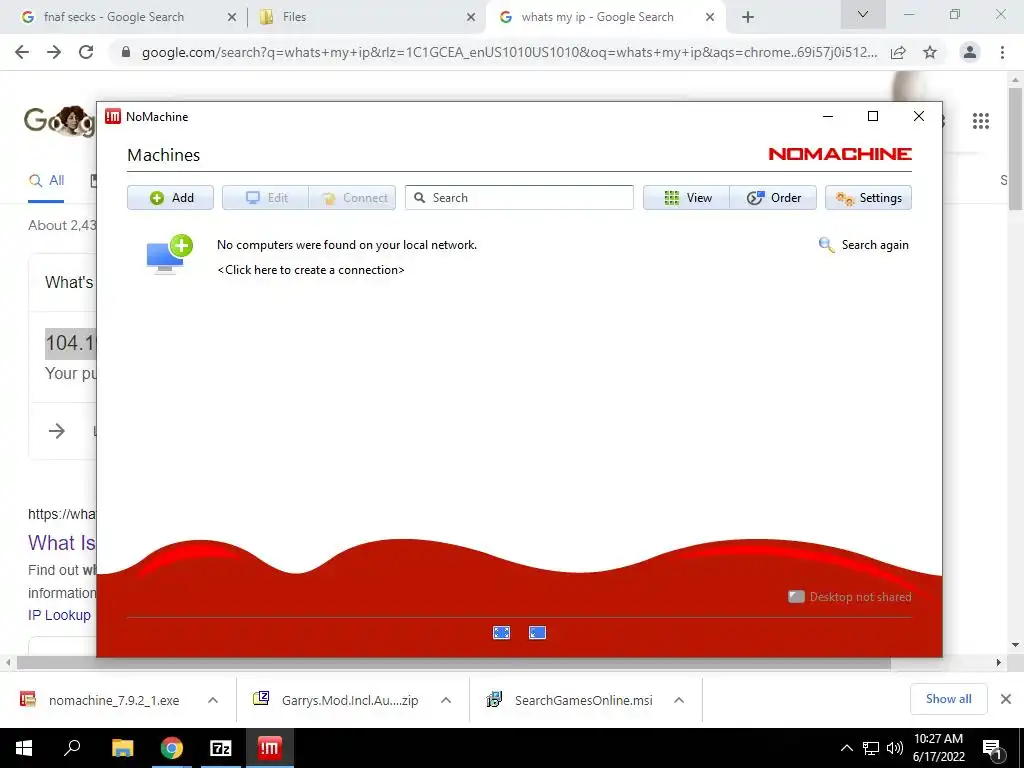The height and width of the screenshot is (768, 1024).
Task: Select the 'whats my ip - Google Search' tab
Action: (597, 17)
